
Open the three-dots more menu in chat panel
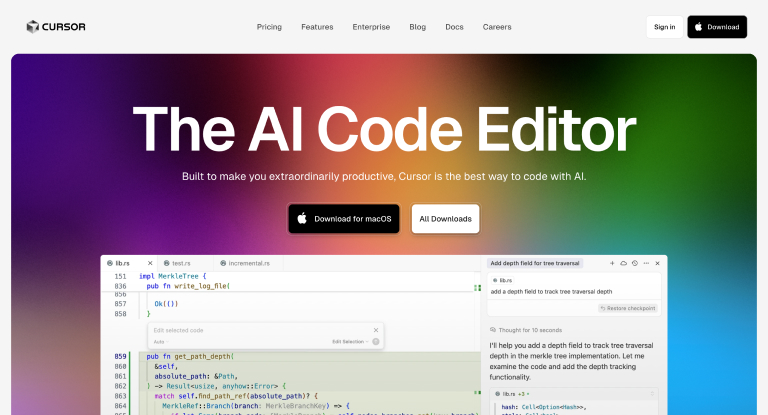pyautogui.click(x=646, y=263)
